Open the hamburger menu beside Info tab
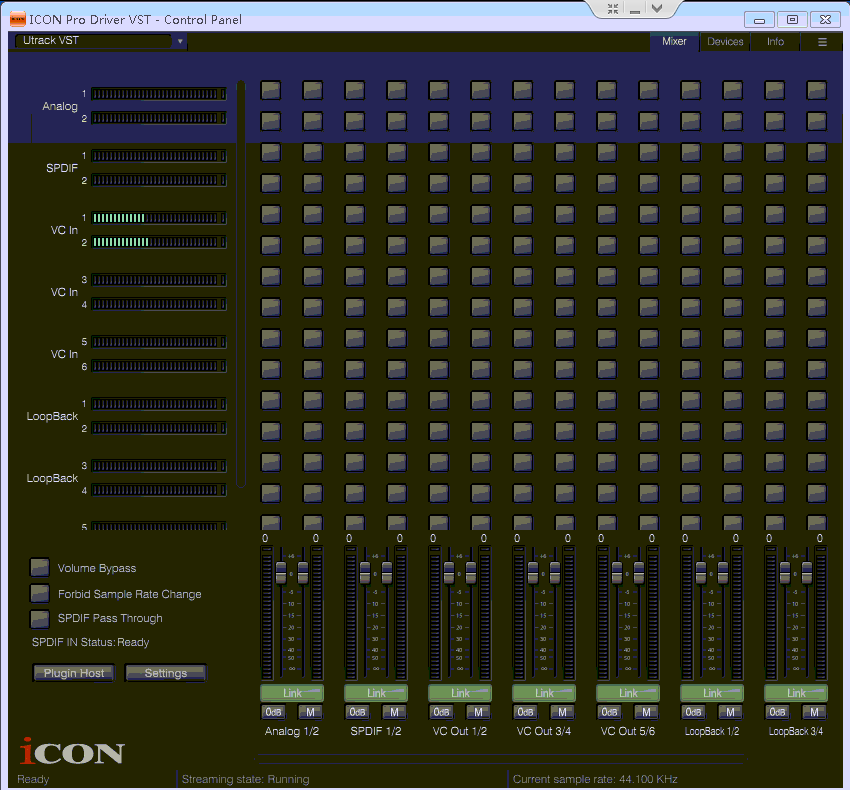This screenshot has width=850, height=790. (x=822, y=42)
